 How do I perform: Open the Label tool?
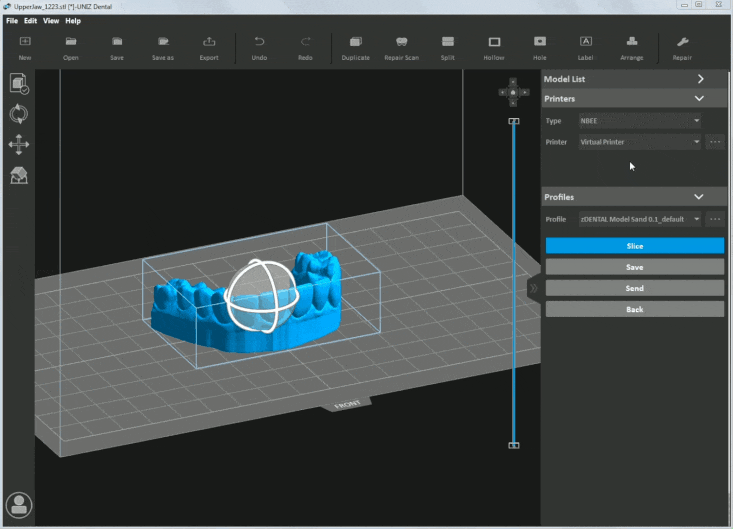click(586, 42)
